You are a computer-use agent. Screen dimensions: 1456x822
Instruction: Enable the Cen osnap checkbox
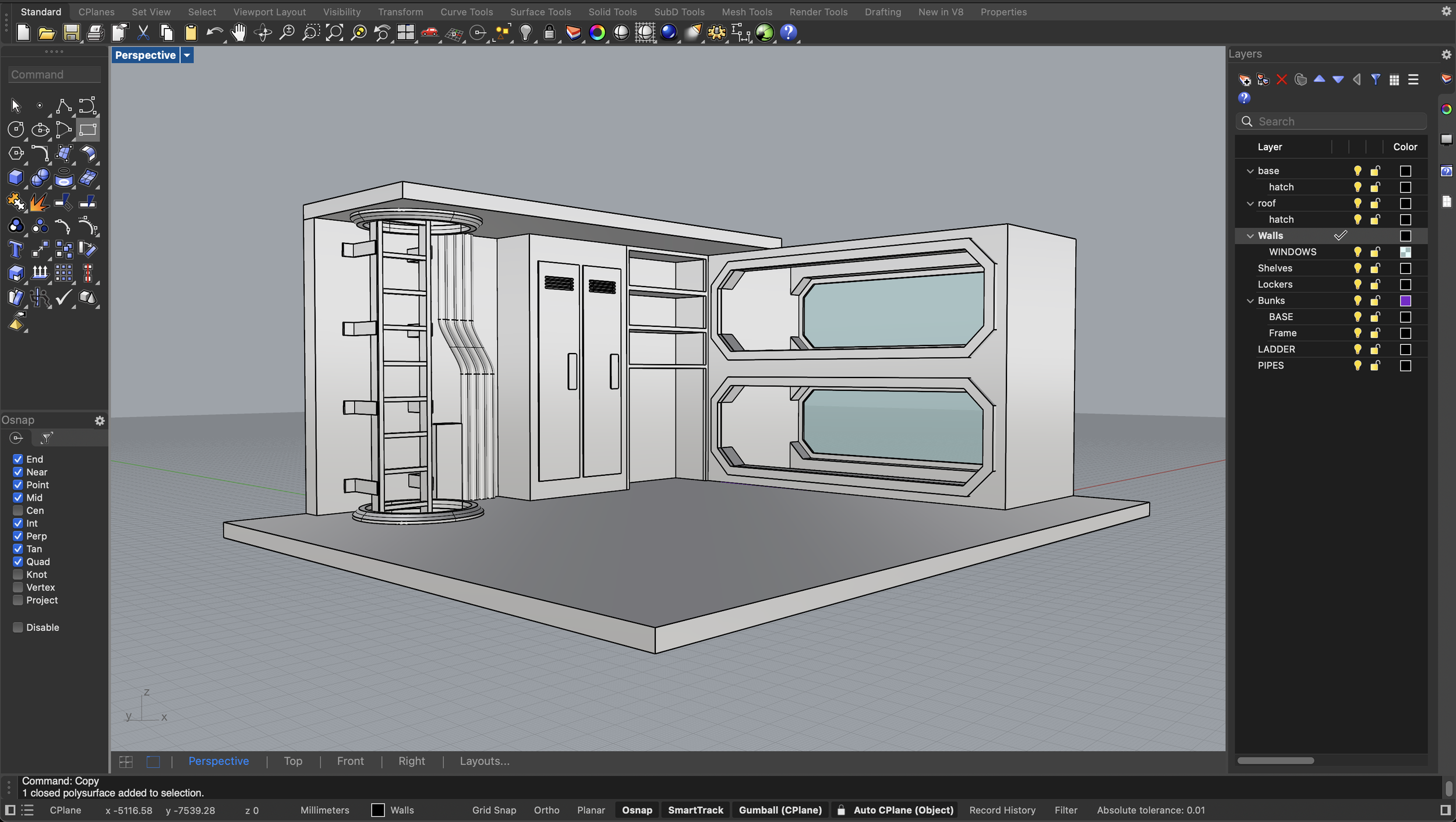click(x=18, y=510)
